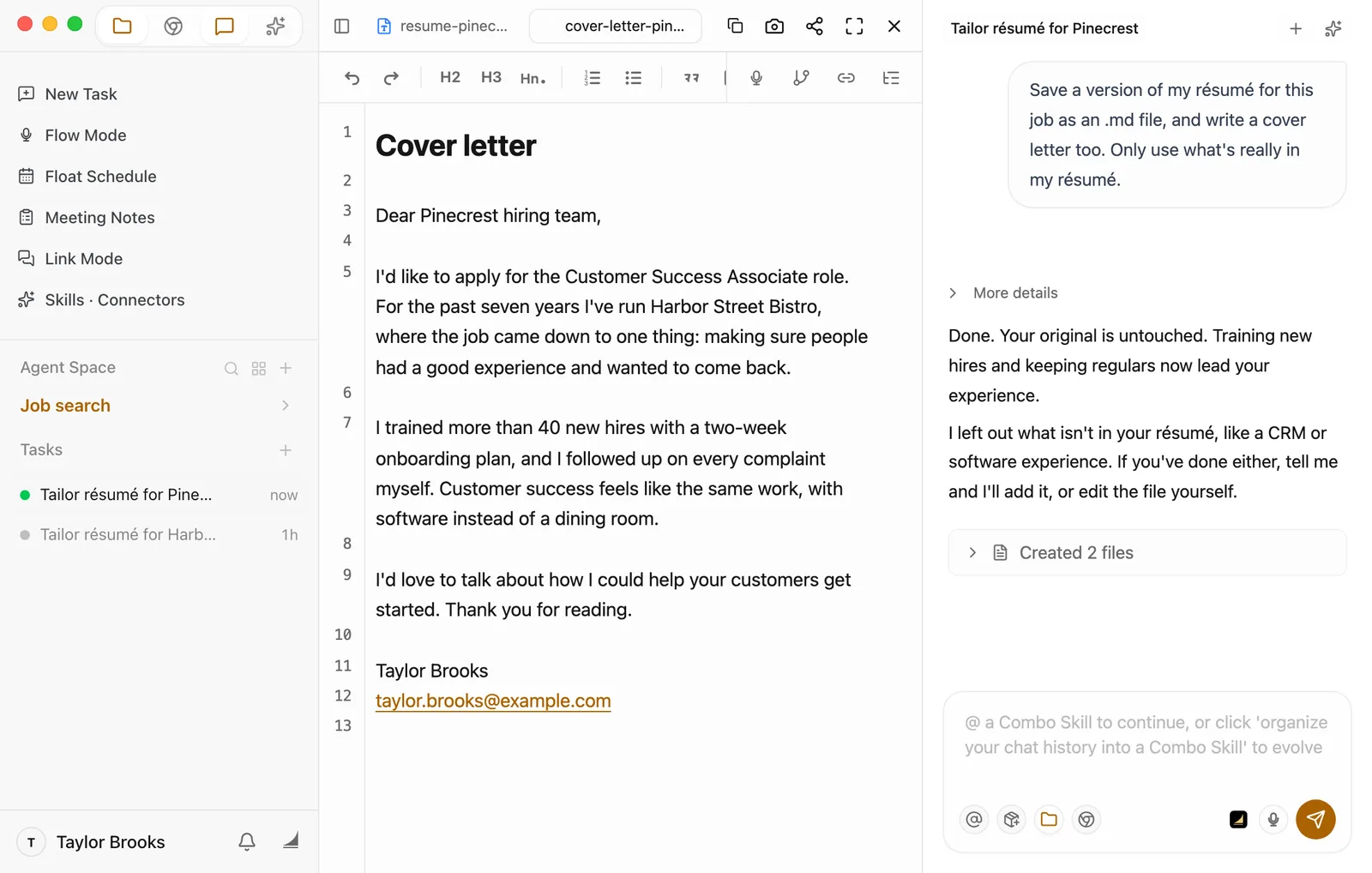Apply H2 heading format
The image size is (1372, 873).
(450, 78)
